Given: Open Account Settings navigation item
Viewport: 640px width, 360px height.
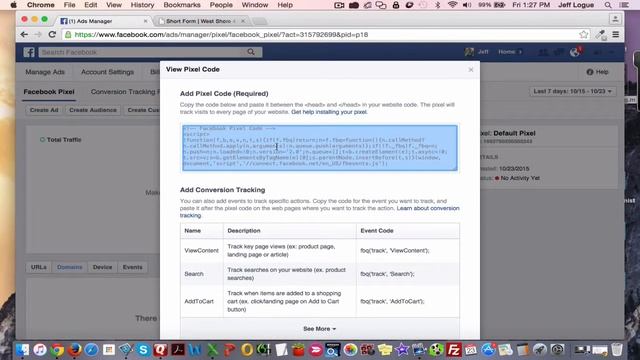Looking at the screenshot, I should 107,72.
